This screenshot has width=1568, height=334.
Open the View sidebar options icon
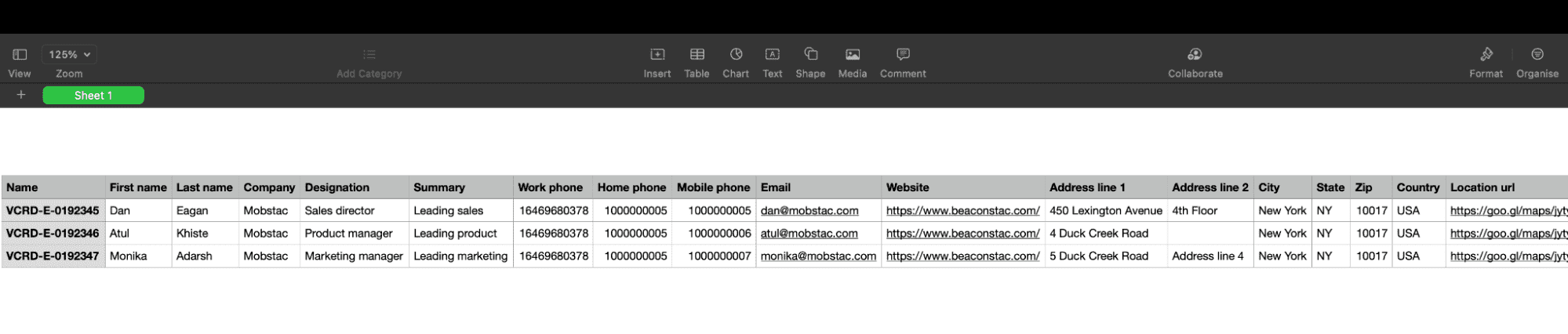[20, 55]
